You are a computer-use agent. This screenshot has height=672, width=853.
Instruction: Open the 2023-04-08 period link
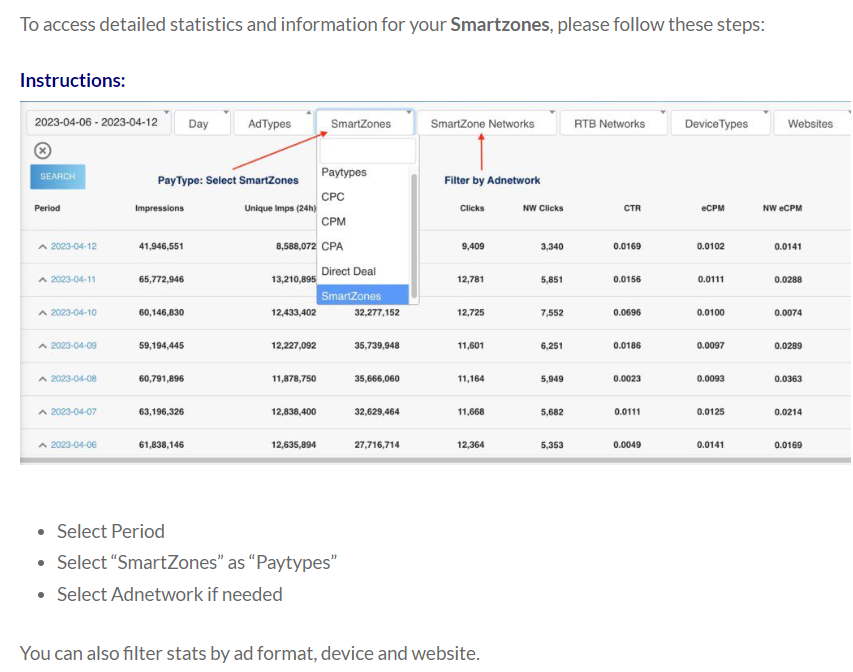pos(73,379)
